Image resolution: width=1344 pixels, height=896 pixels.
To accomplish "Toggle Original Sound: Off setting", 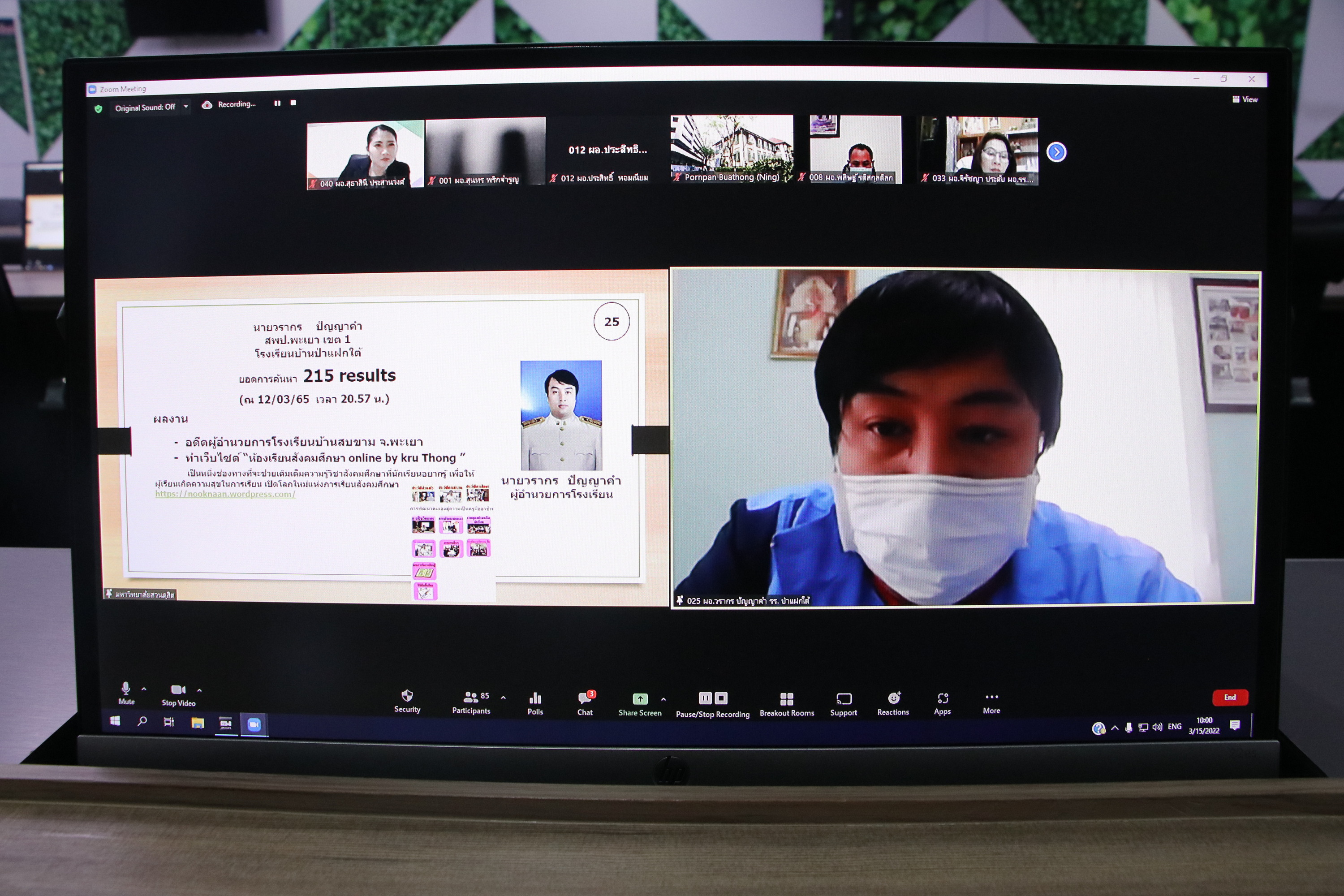I will point(145,108).
